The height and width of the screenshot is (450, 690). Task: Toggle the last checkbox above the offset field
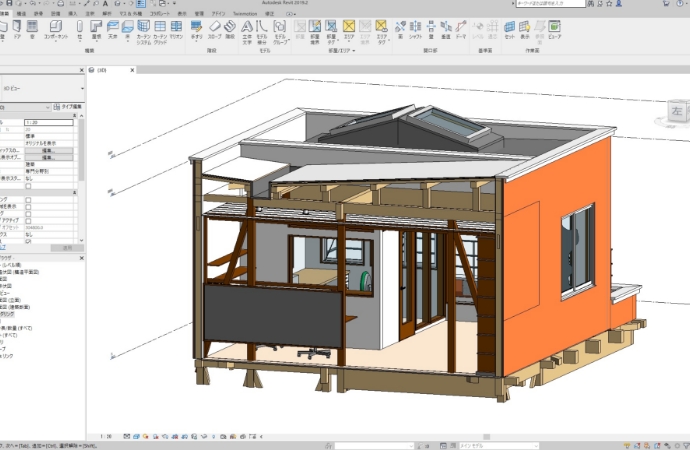(x=28, y=220)
